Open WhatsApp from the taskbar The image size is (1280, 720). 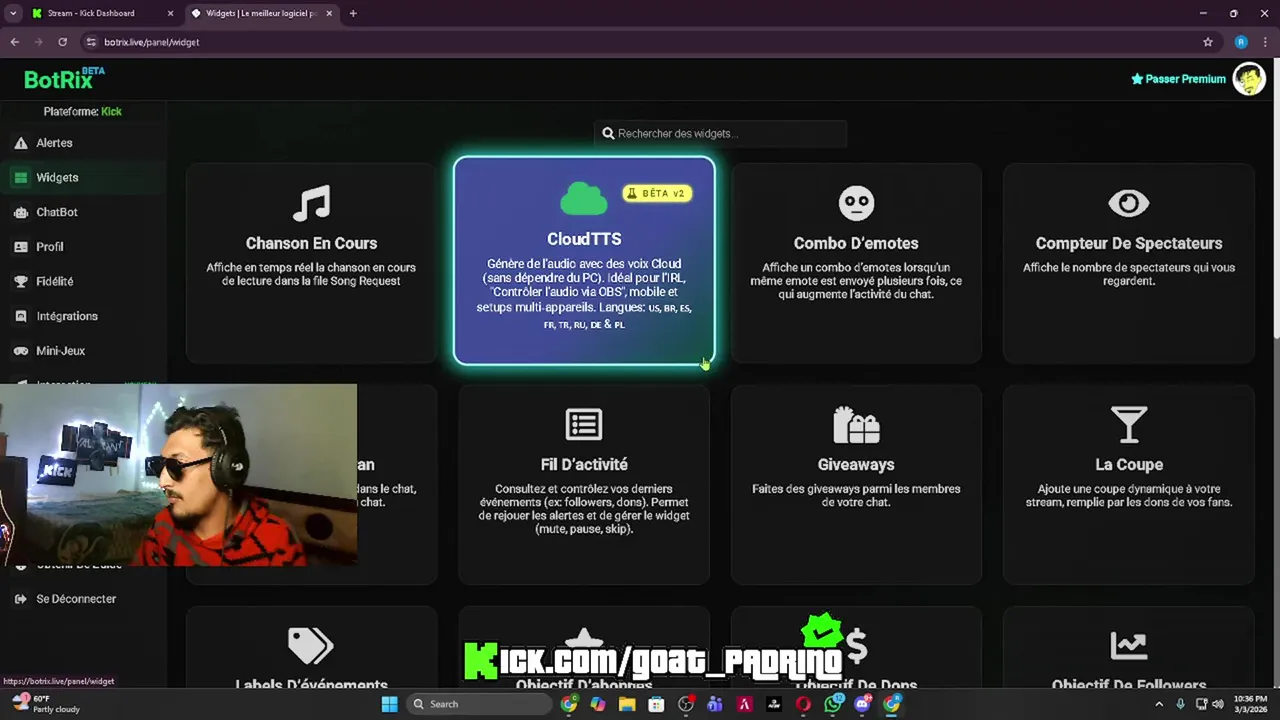[x=833, y=704]
